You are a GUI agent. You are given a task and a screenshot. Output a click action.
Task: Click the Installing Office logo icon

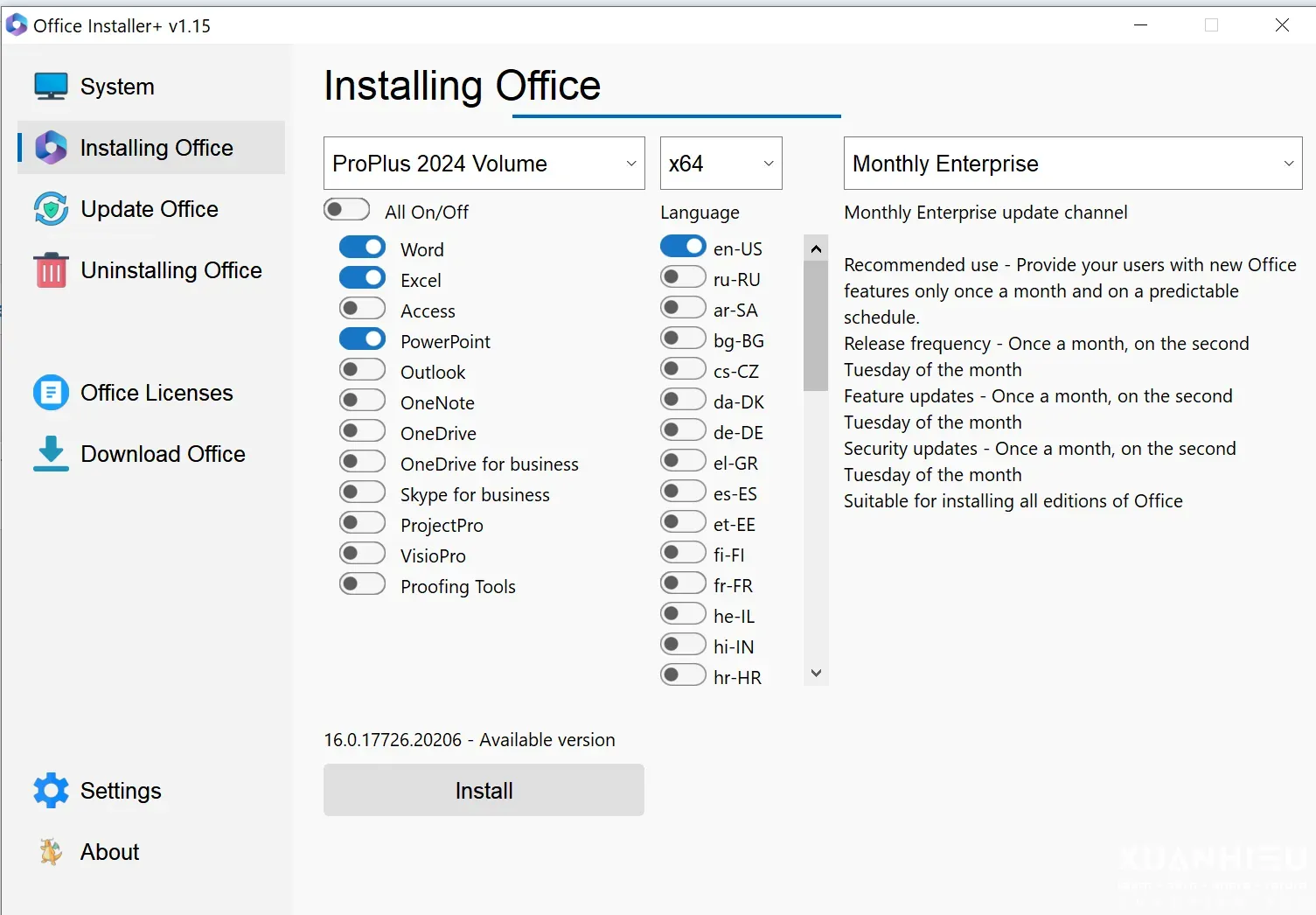click(51, 148)
